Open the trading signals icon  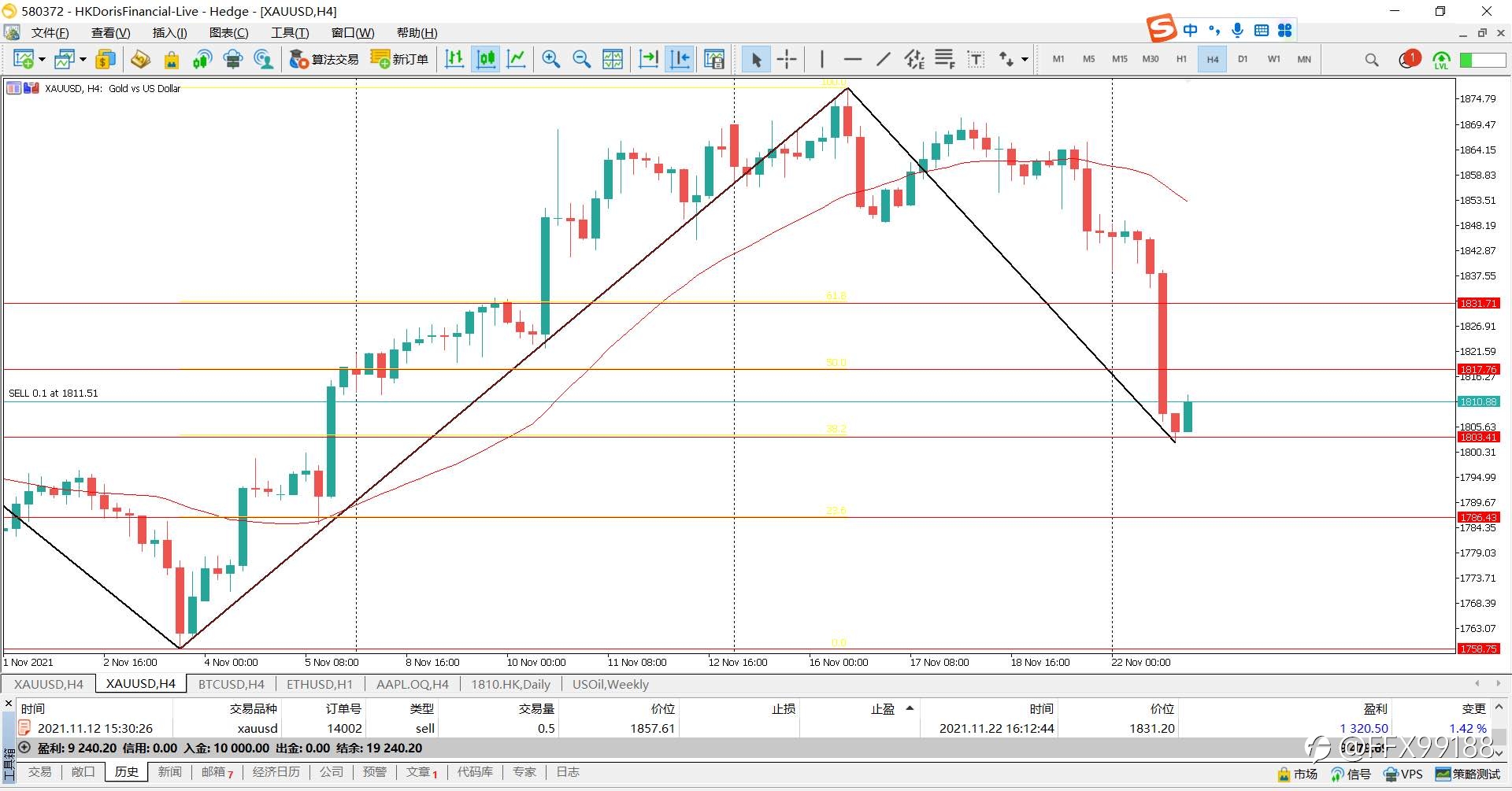(202, 59)
